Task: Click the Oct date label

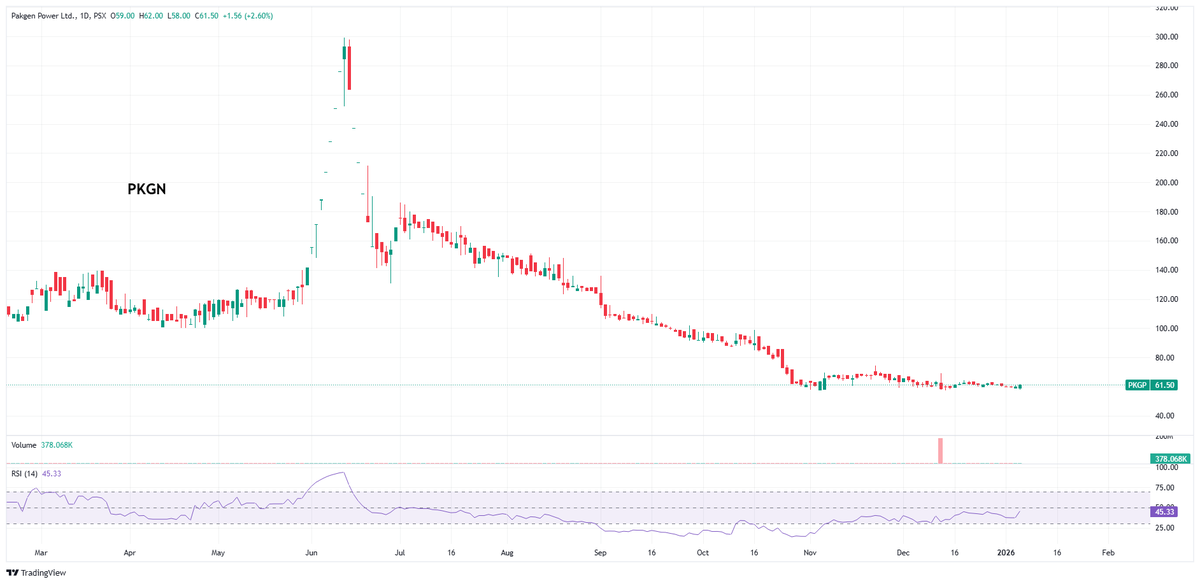Action: (703, 551)
